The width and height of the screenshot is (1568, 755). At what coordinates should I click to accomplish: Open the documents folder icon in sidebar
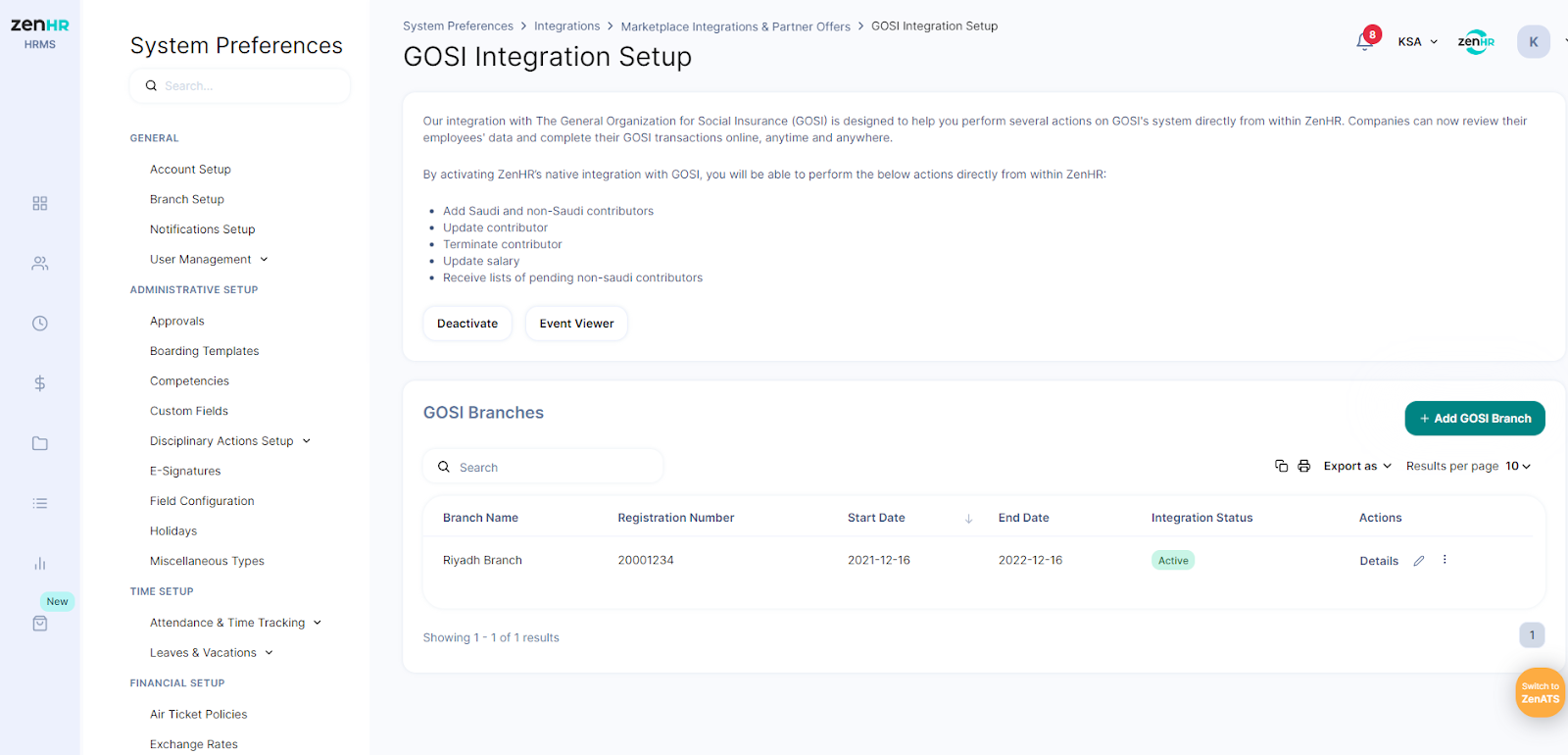coord(39,443)
